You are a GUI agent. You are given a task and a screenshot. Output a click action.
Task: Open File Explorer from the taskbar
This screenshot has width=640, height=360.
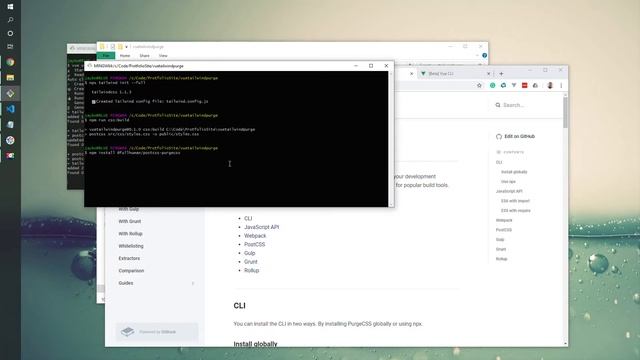[x=10, y=78]
